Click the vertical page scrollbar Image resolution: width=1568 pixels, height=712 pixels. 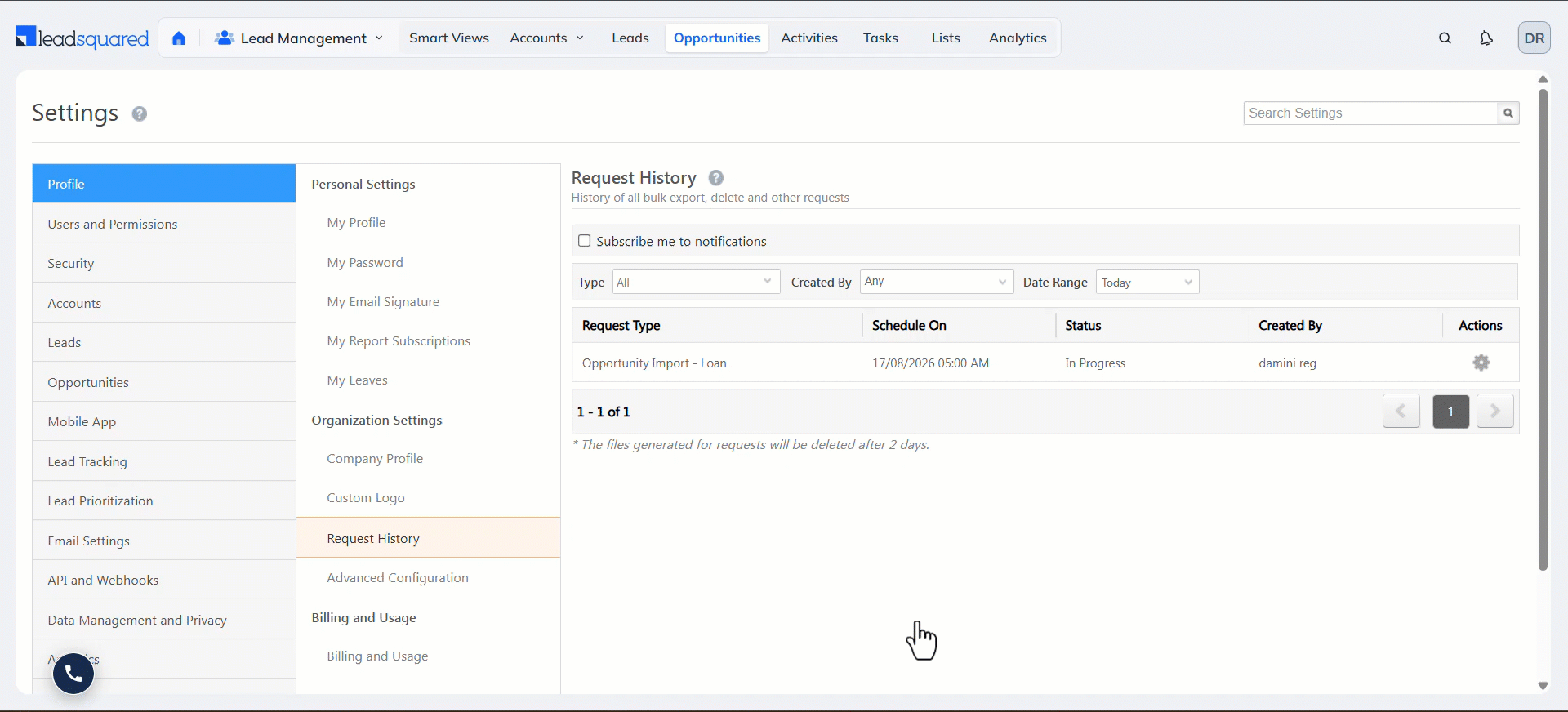click(1543, 330)
